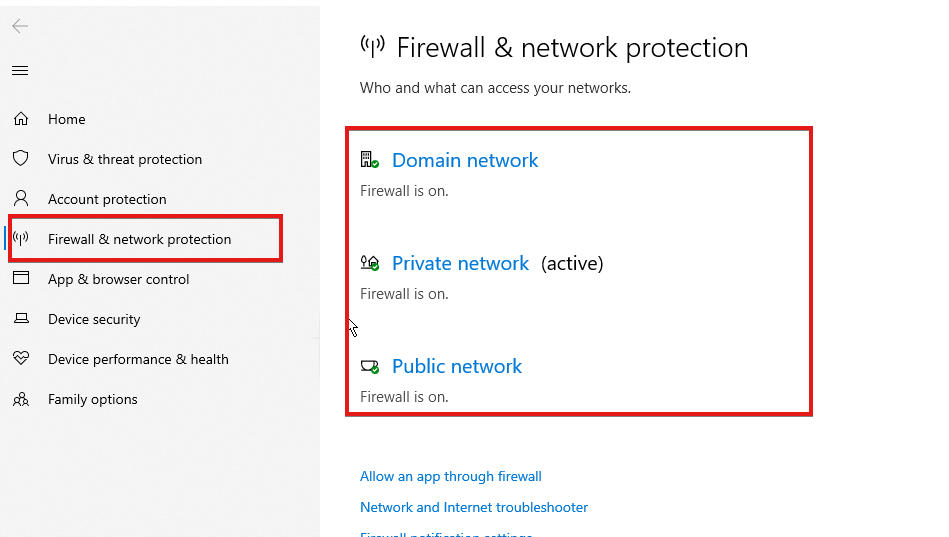Click the heart icon for Device performance
Screen dimensions: 949x537
21,358
